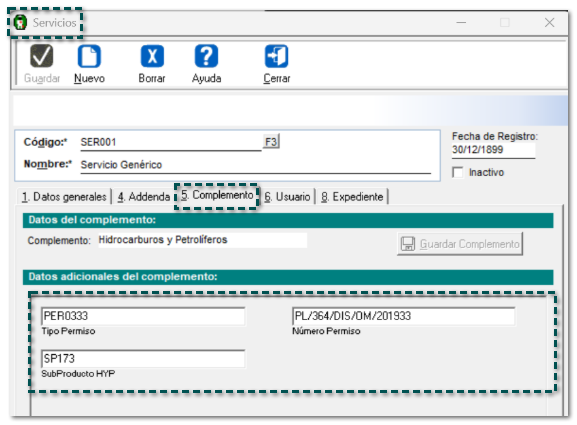Click the Tipo Permiso field PER0333
This screenshot has width=577, height=425.
[143, 316]
